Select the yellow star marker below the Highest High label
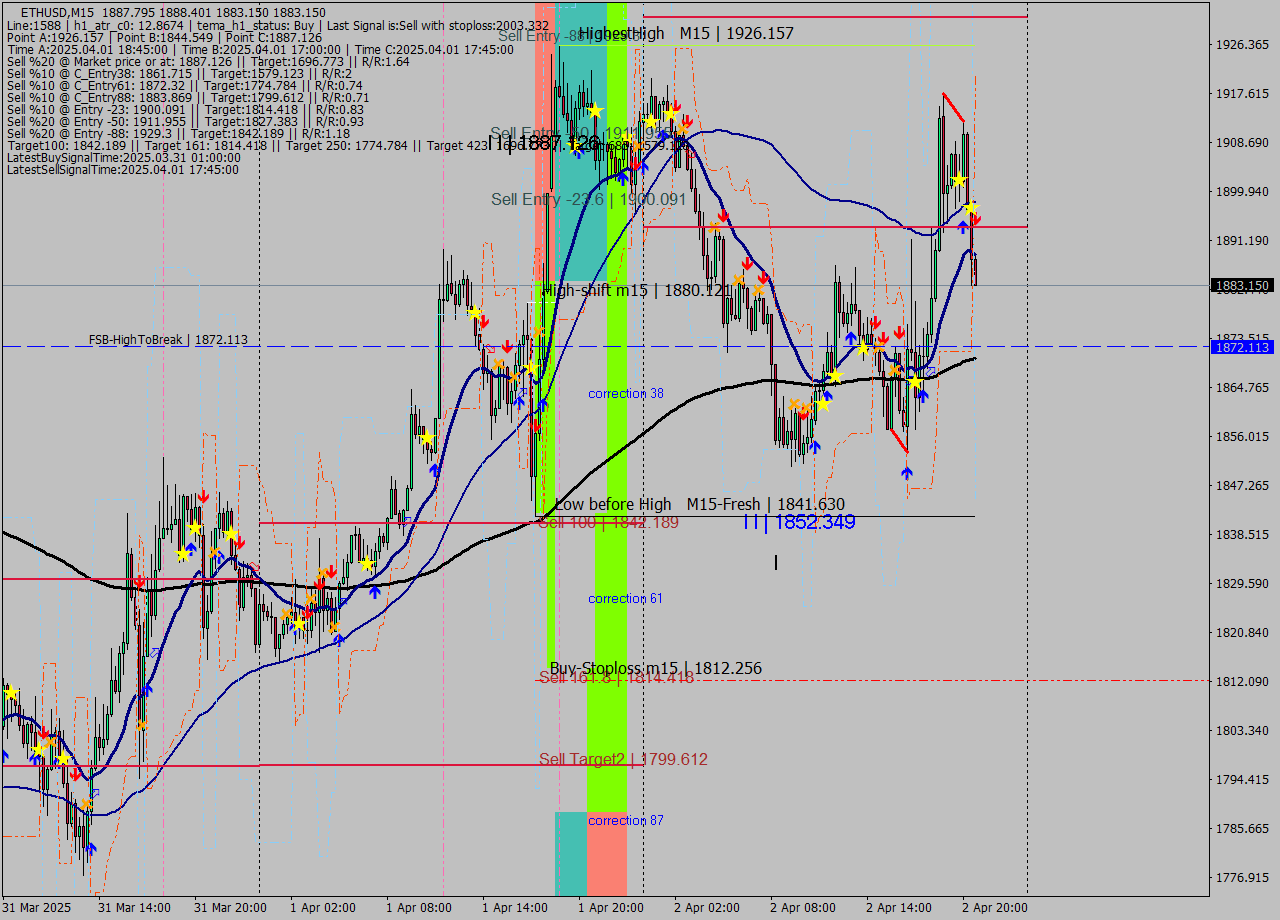 (595, 111)
